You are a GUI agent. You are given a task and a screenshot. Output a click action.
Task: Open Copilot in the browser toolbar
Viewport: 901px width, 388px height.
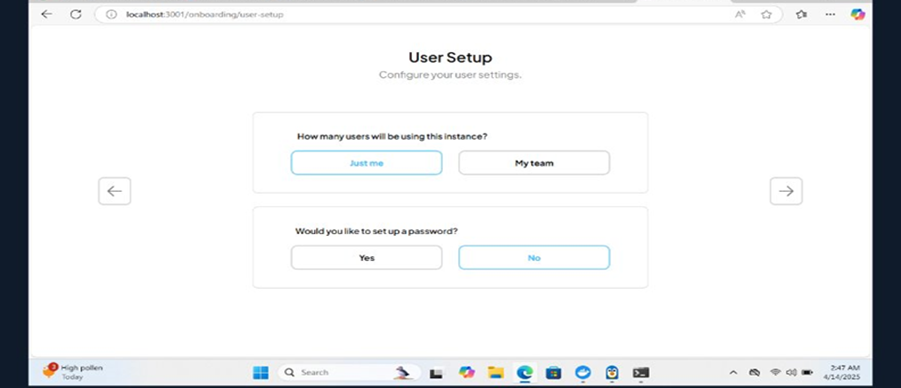[x=858, y=14]
